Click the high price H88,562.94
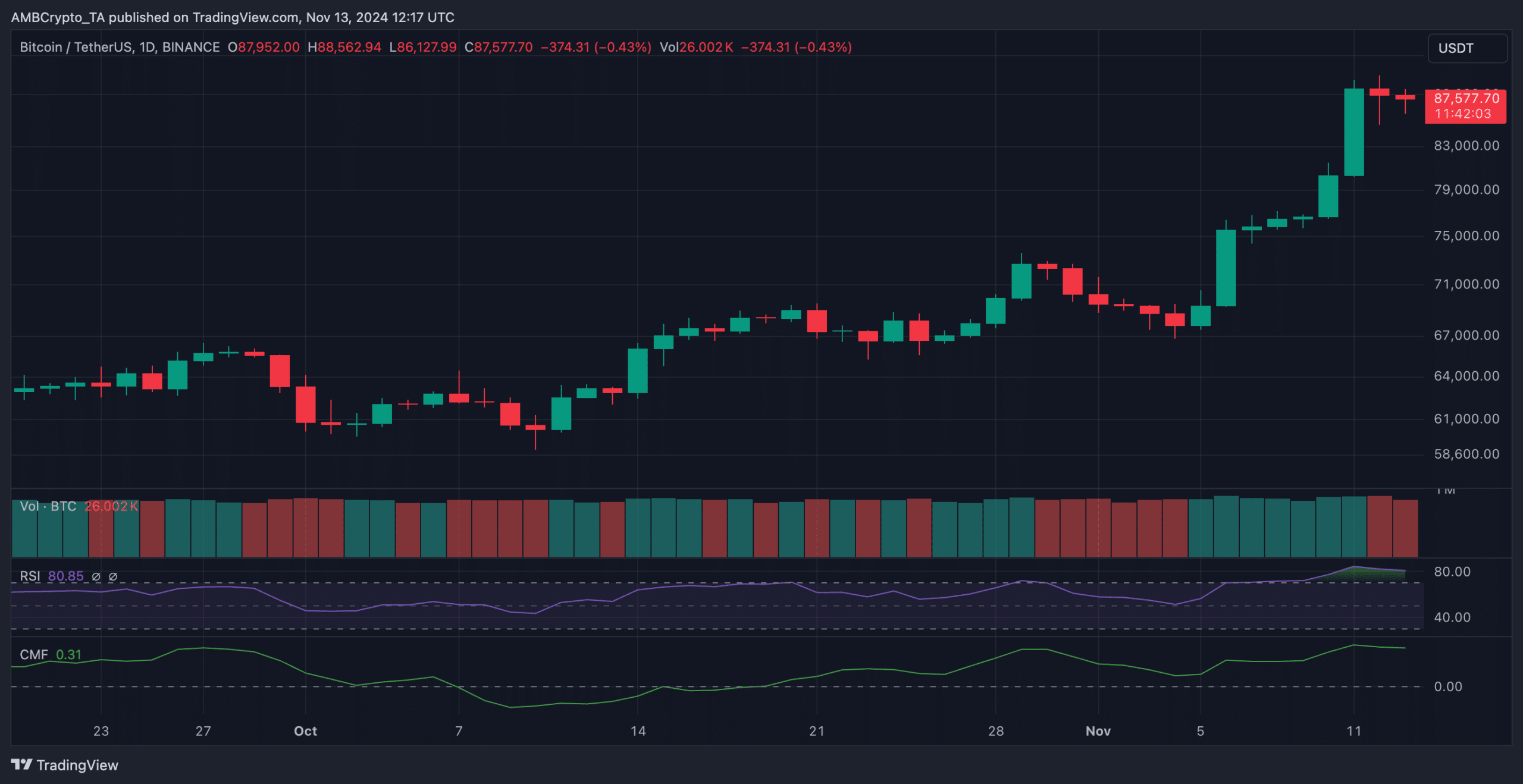The image size is (1523, 784). tap(344, 47)
